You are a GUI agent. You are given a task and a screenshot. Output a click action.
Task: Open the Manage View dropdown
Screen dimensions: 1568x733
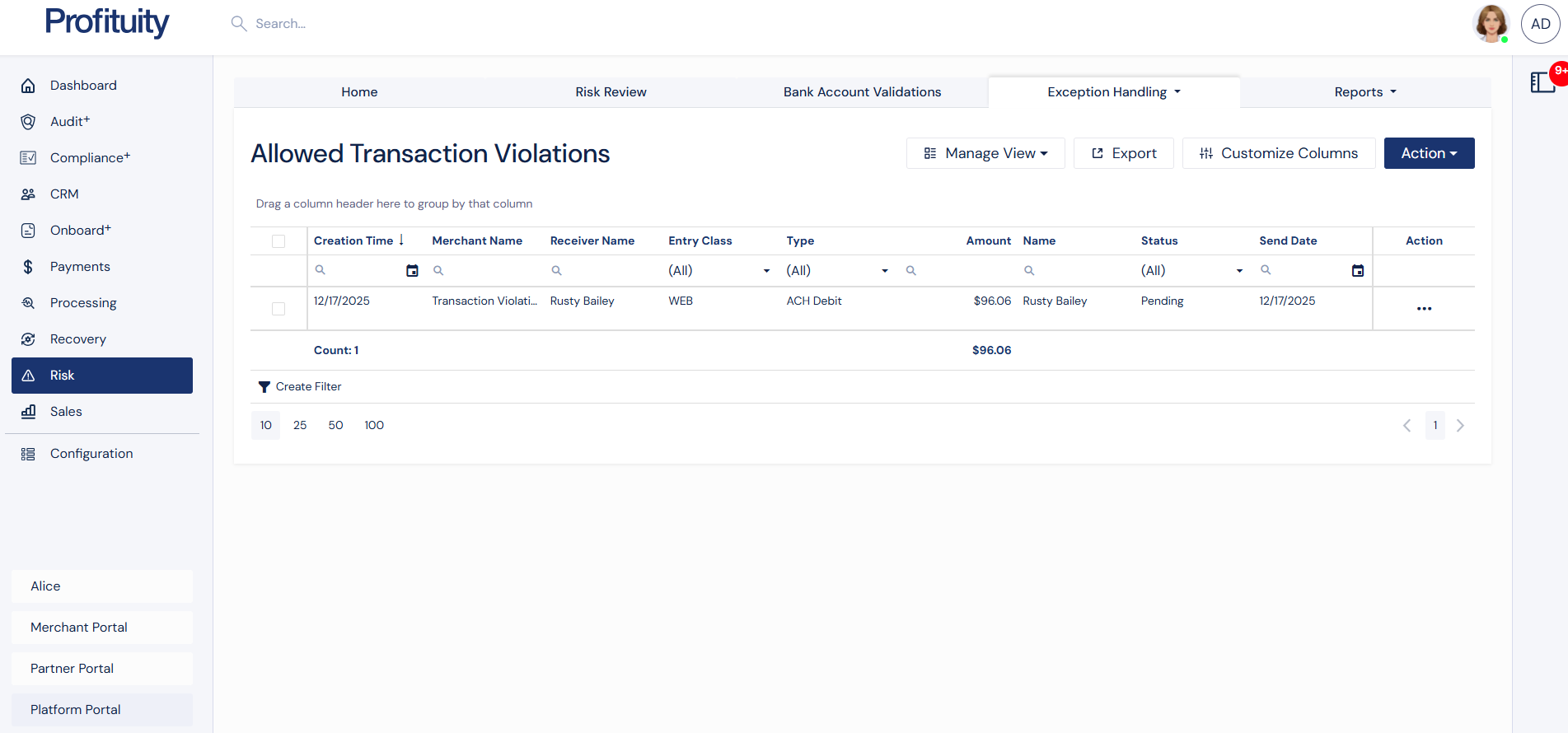pyautogui.click(x=985, y=153)
